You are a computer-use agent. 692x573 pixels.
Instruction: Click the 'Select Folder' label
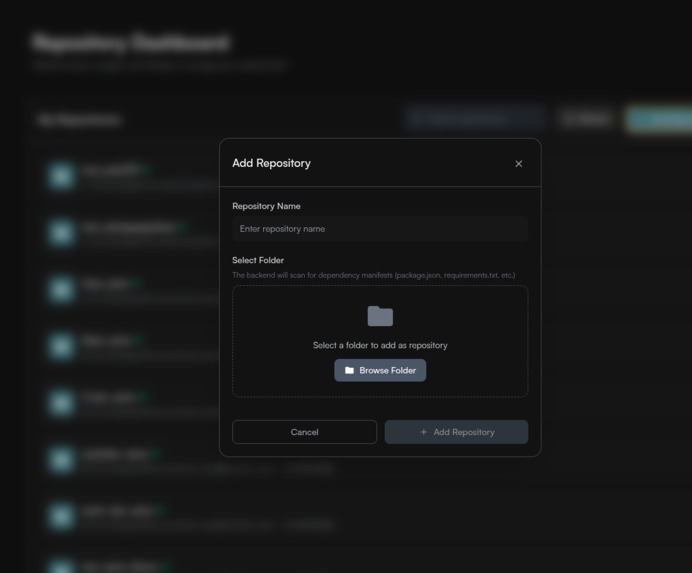258,260
